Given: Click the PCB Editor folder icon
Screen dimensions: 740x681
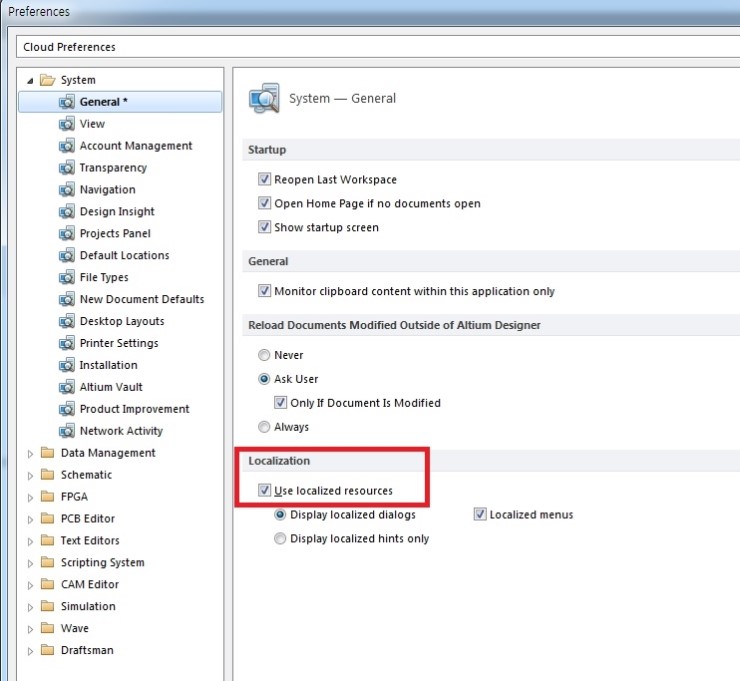Looking at the screenshot, I should (47, 518).
